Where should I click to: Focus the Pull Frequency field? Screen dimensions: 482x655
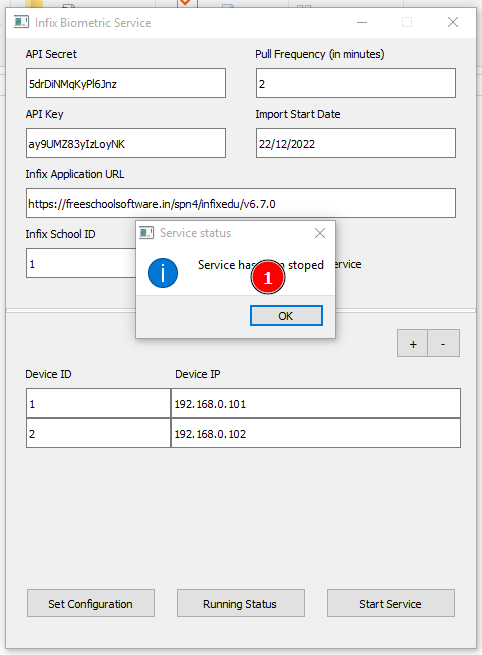click(x=355, y=84)
